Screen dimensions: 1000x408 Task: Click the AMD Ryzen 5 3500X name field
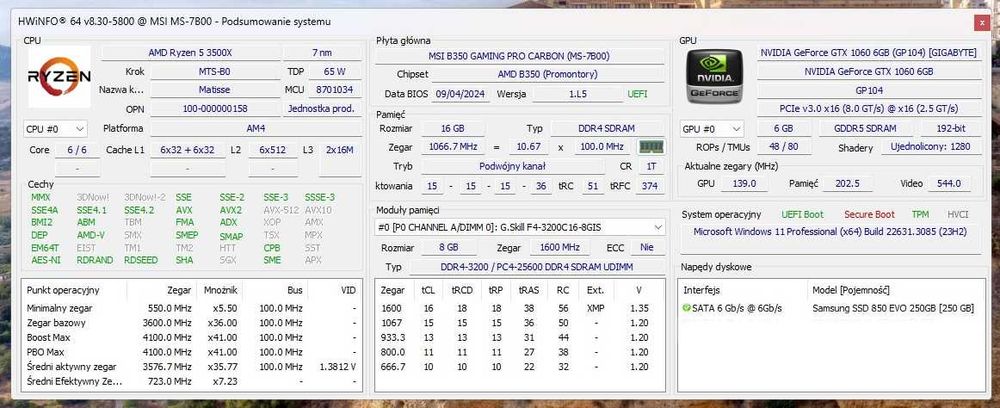point(190,53)
